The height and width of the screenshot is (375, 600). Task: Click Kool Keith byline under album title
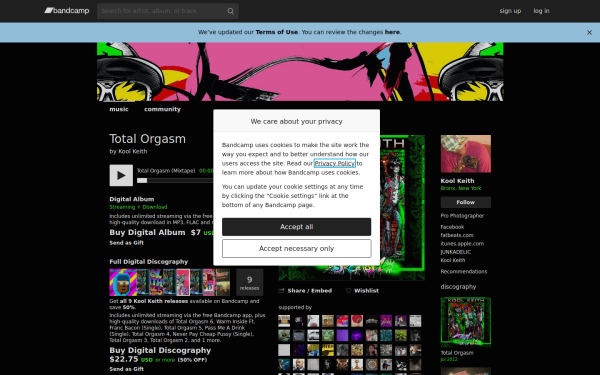coord(132,151)
